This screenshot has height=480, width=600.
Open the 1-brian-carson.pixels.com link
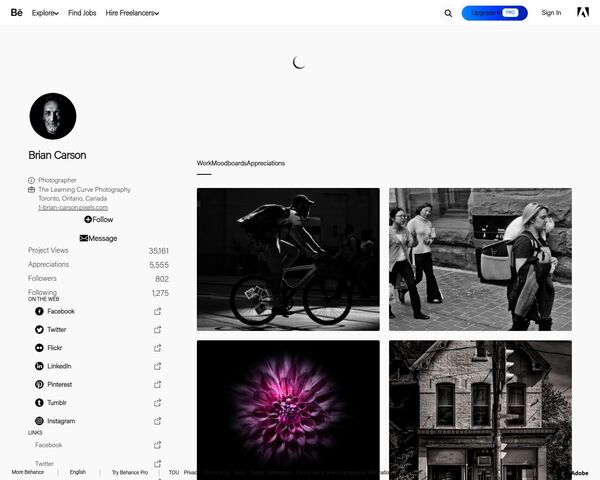coord(73,207)
